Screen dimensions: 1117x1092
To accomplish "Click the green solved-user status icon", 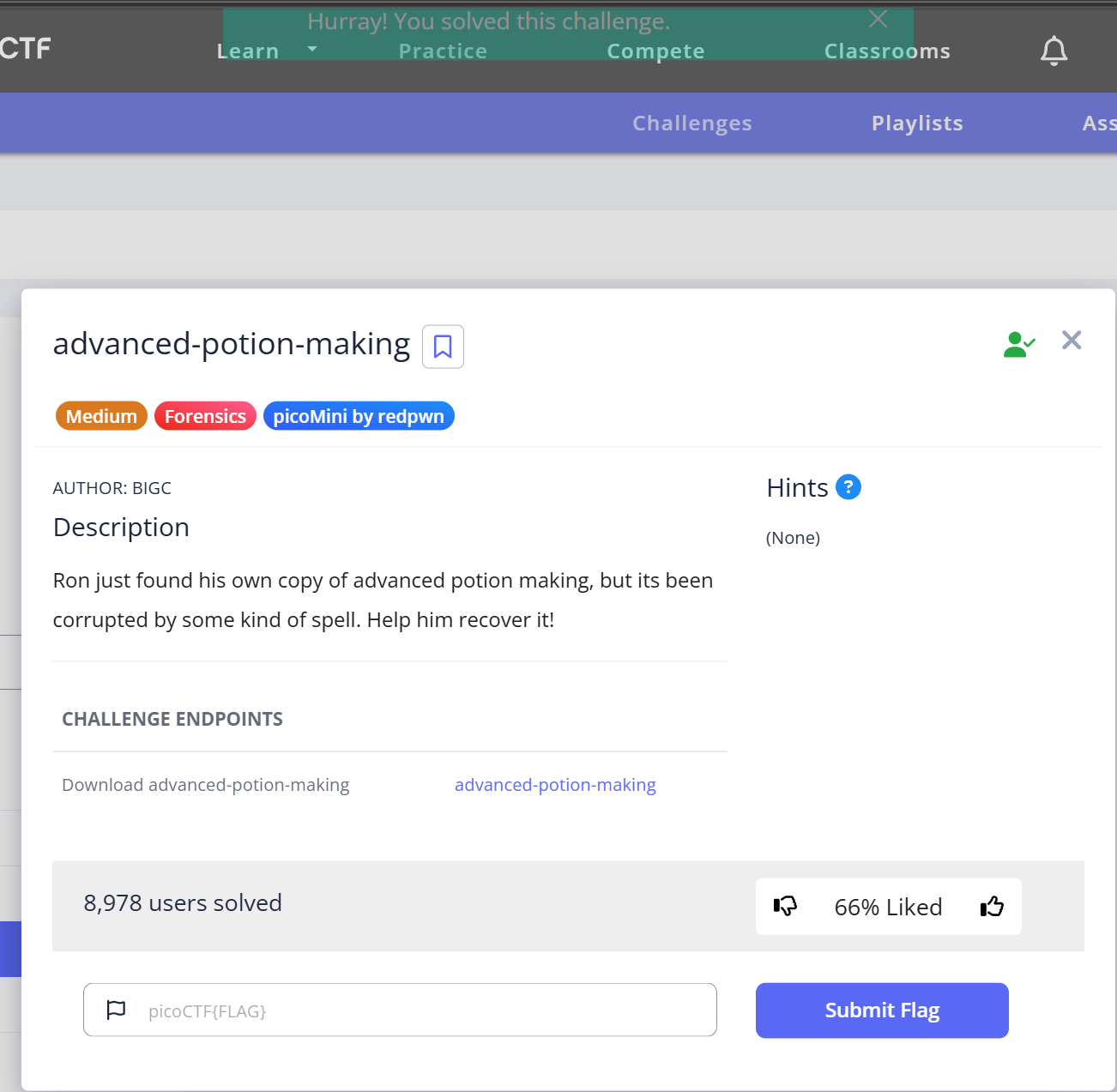I will point(1019,344).
